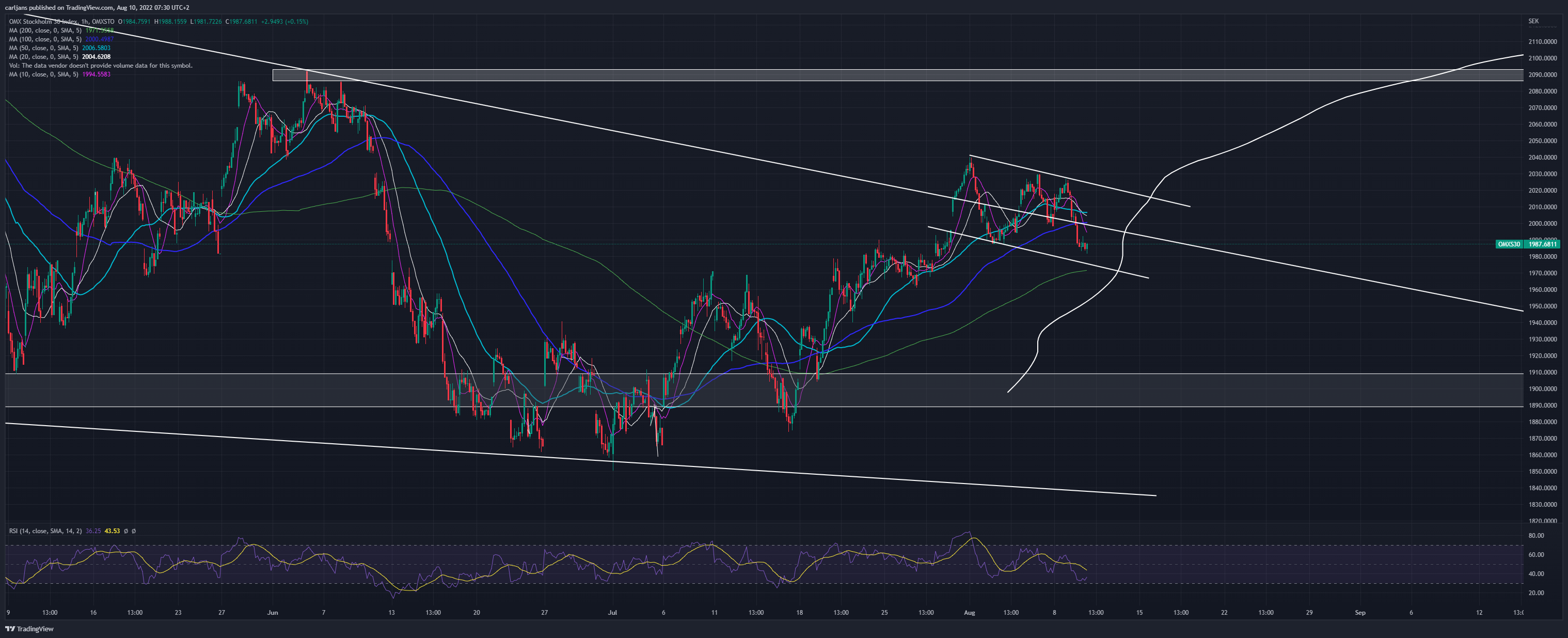
Task: Click the SEK currency label above price axis
Action: point(1533,21)
